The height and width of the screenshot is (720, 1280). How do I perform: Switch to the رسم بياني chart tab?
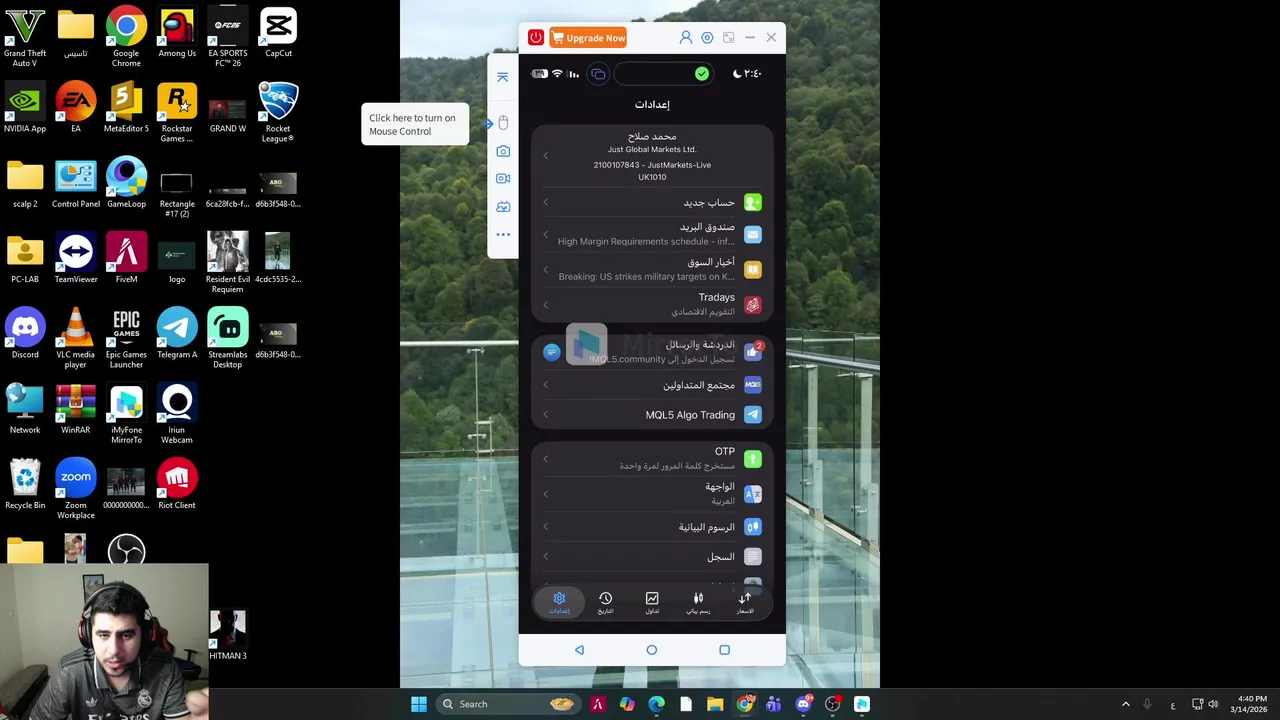point(698,603)
